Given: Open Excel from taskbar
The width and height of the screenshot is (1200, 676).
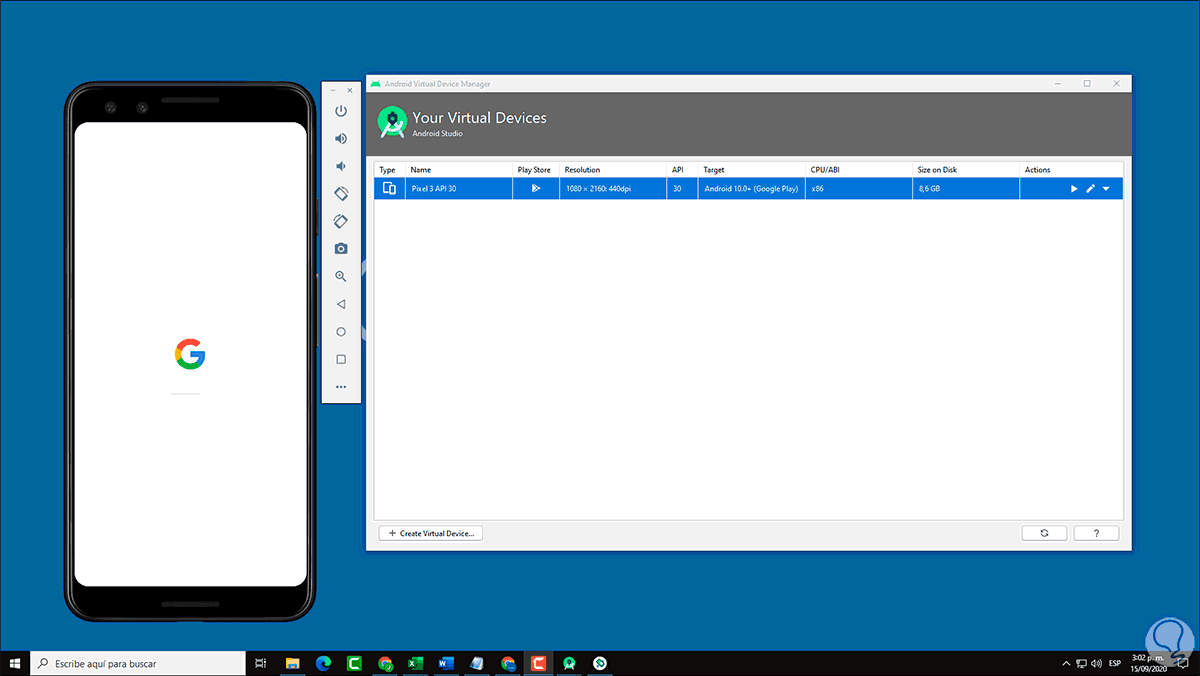Looking at the screenshot, I should 415,662.
